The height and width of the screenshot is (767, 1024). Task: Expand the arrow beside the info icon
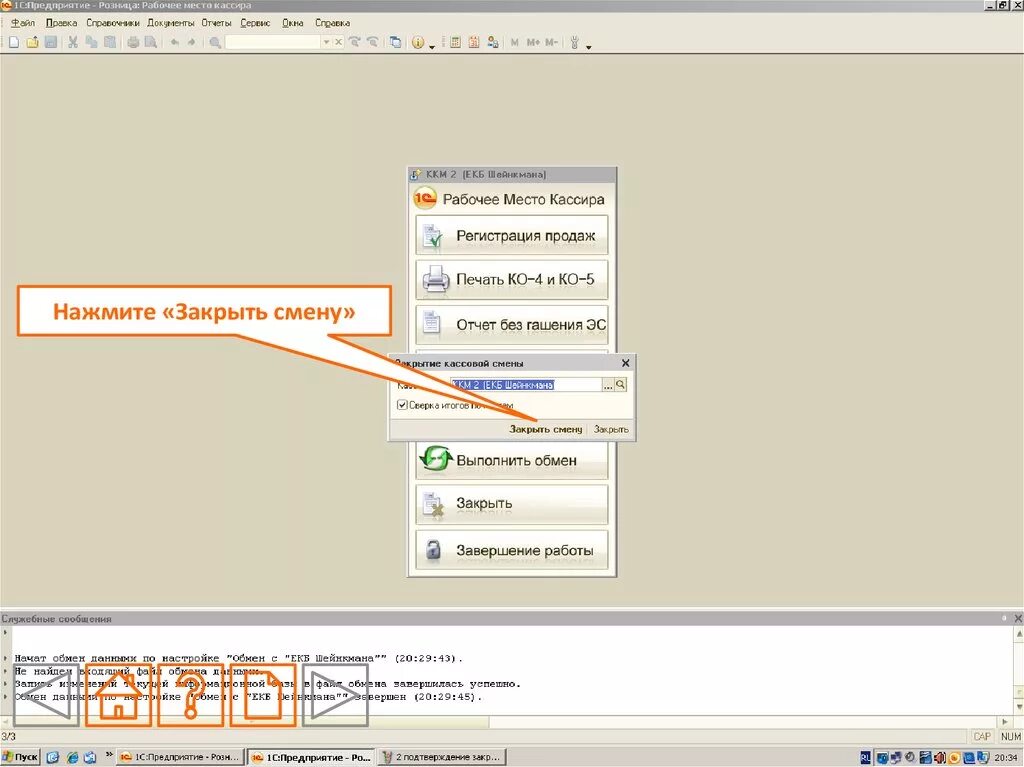tap(432, 46)
